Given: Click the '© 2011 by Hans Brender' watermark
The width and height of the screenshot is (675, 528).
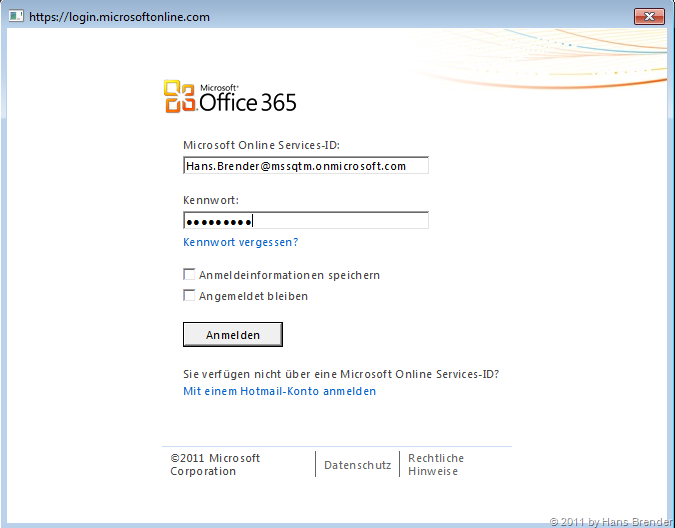Looking at the screenshot, I should click(x=610, y=521).
